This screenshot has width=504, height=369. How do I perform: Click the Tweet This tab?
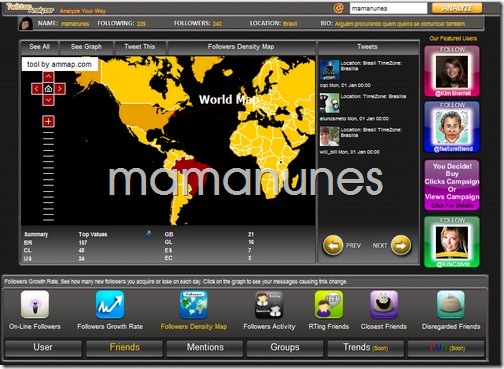[140, 47]
